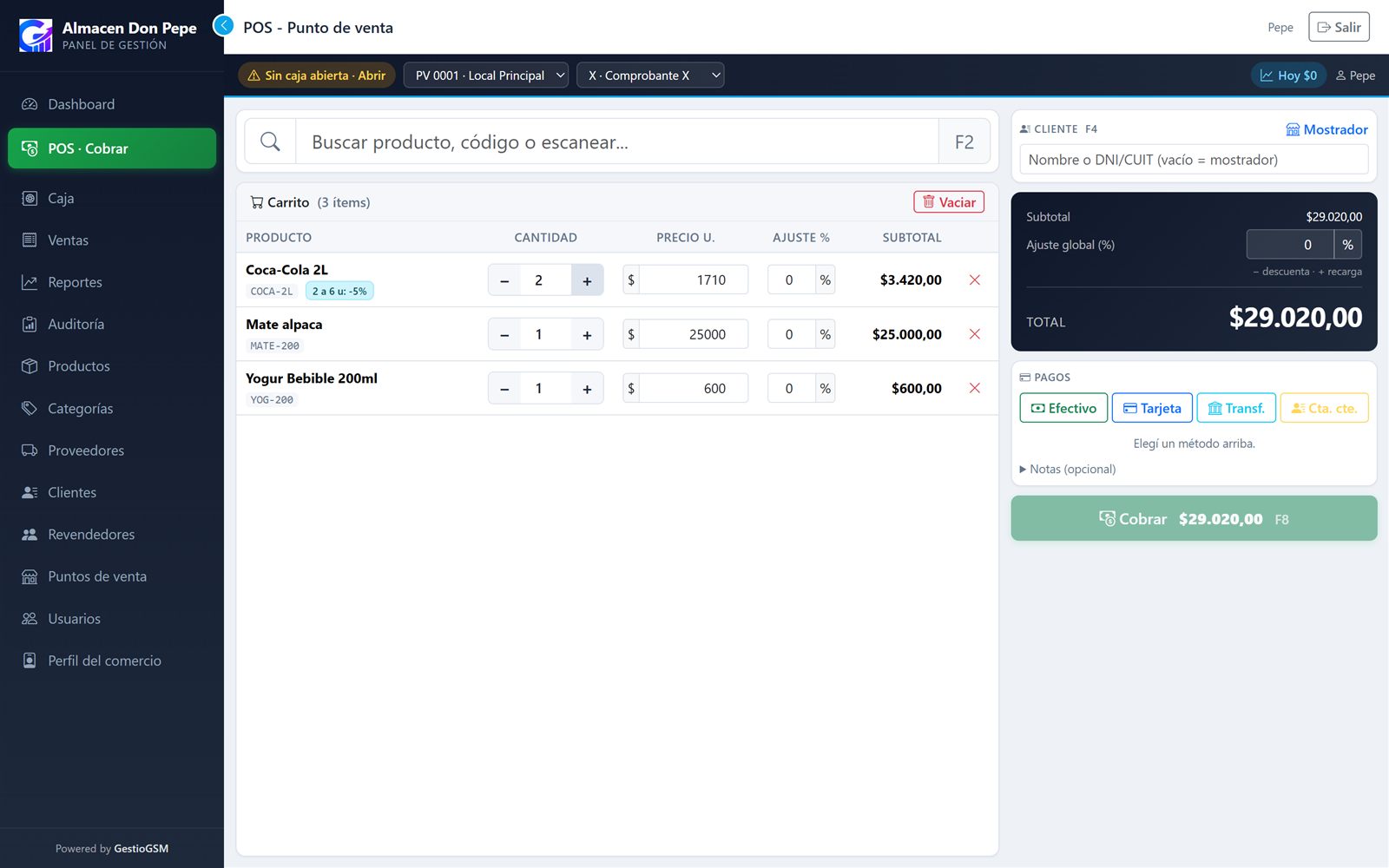Click Mate alpaca ajuste % field
The image size is (1389, 868).
(791, 334)
